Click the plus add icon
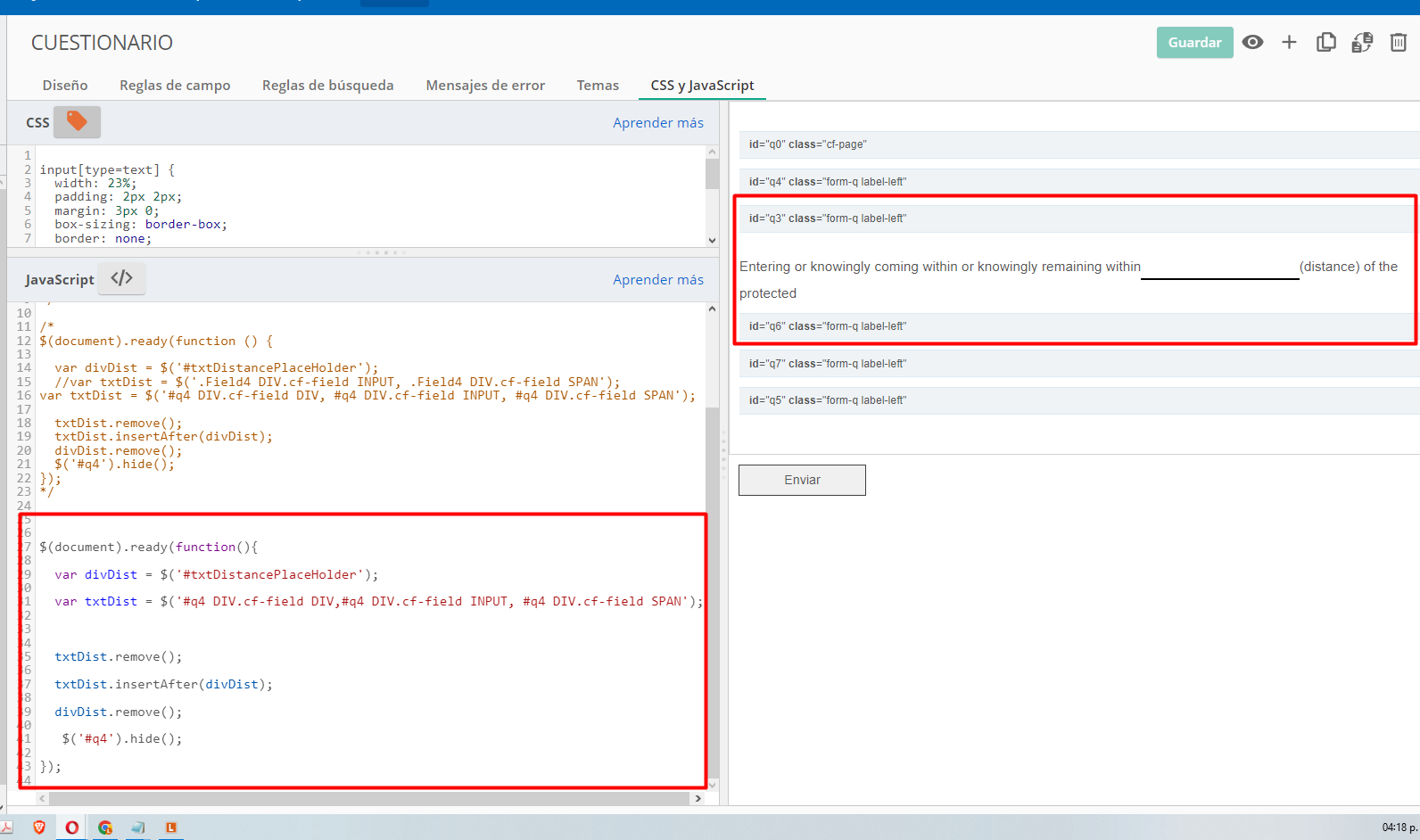 [1289, 42]
